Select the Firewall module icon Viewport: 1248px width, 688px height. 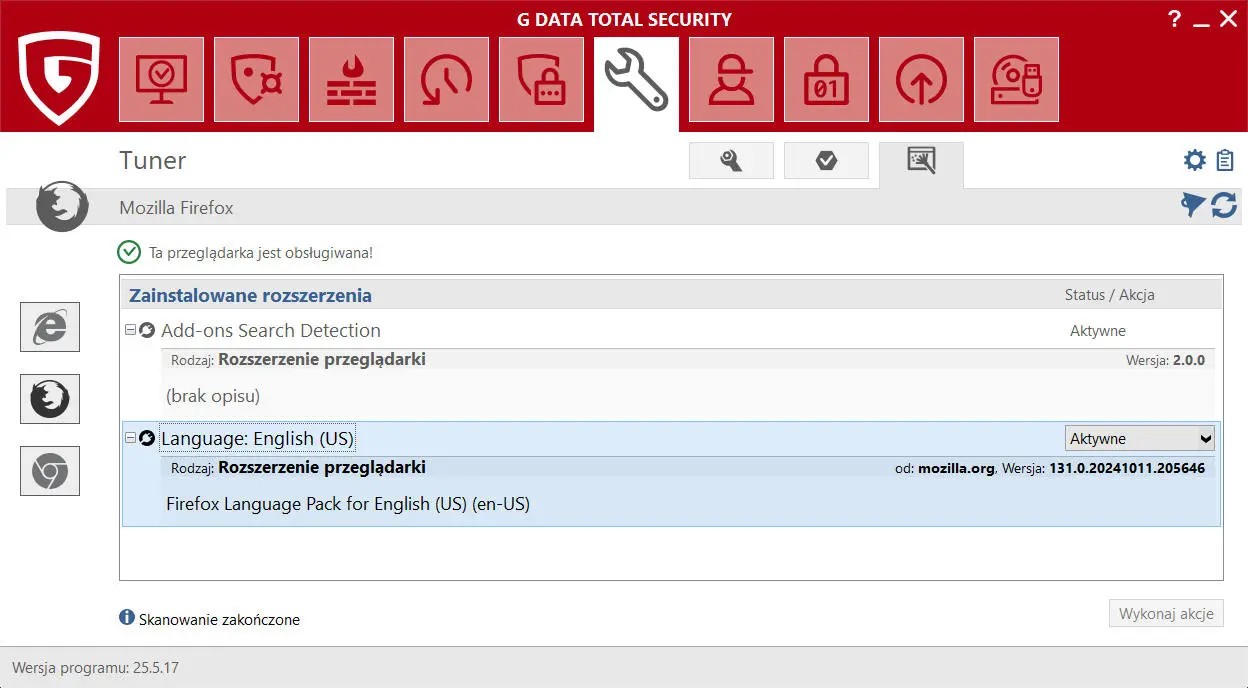(351, 80)
